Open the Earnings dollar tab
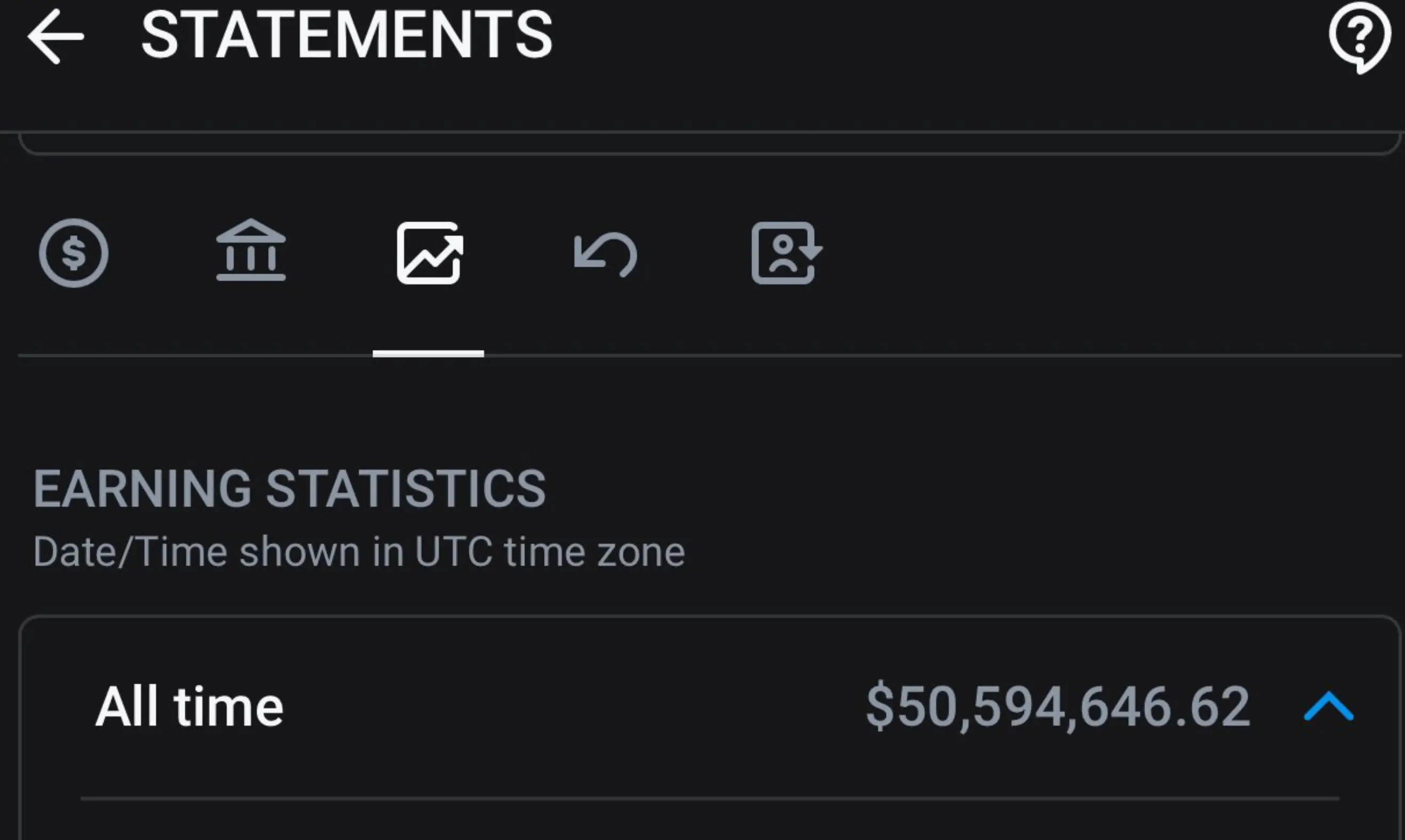 click(73, 253)
